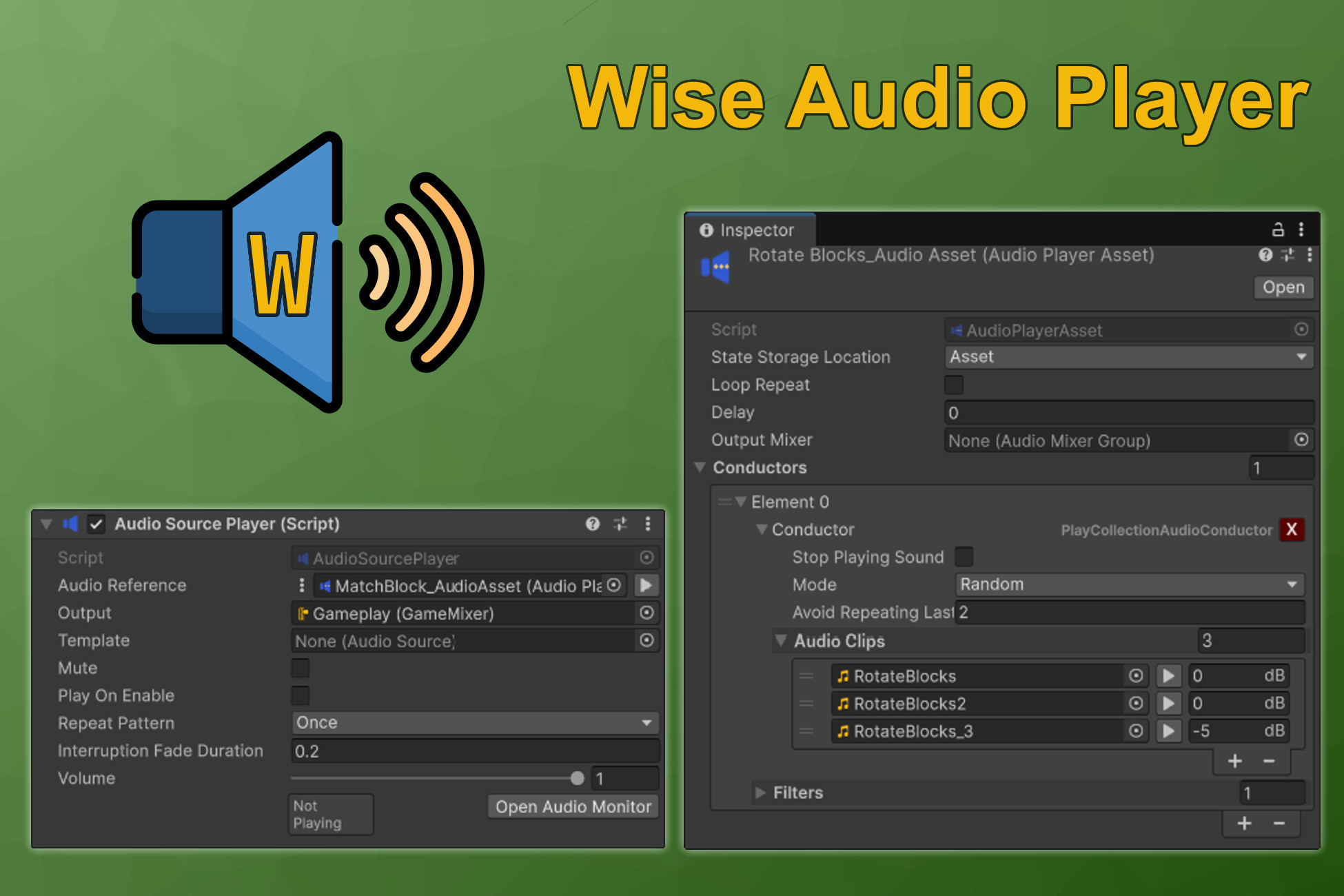Screen dimensions: 1344x896
Task: Open help for Audio Source Player
Action: [x=593, y=524]
